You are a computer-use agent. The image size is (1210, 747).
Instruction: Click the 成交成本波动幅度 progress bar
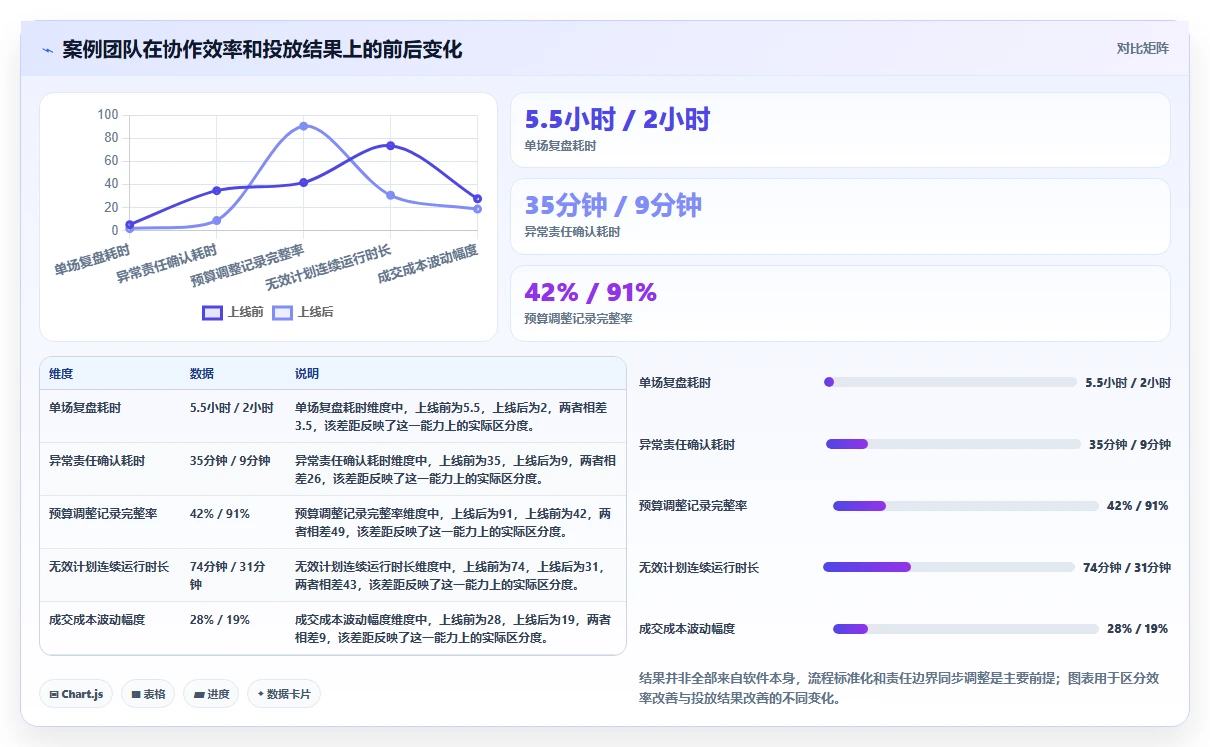tap(966, 629)
